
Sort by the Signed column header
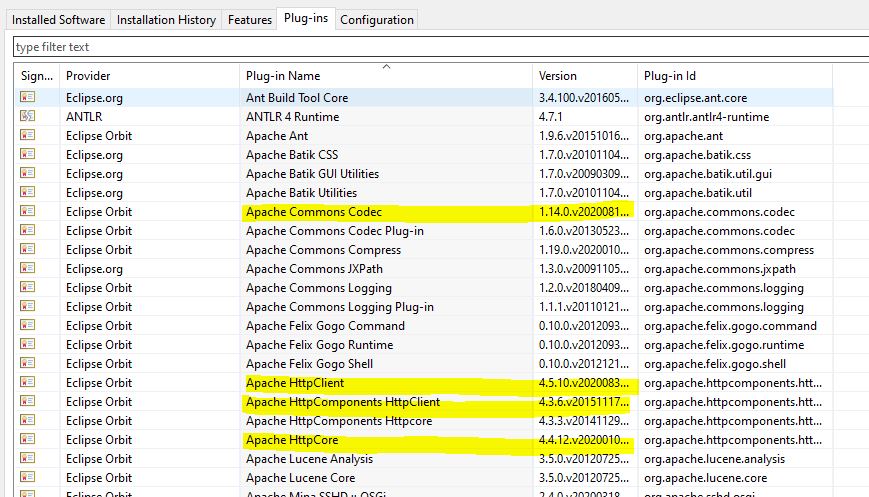tap(37, 76)
